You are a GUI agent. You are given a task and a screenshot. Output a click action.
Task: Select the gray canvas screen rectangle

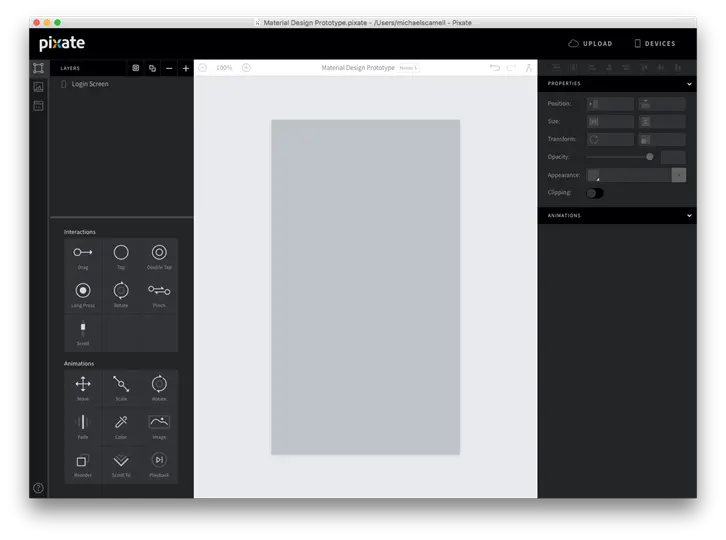(x=365, y=287)
